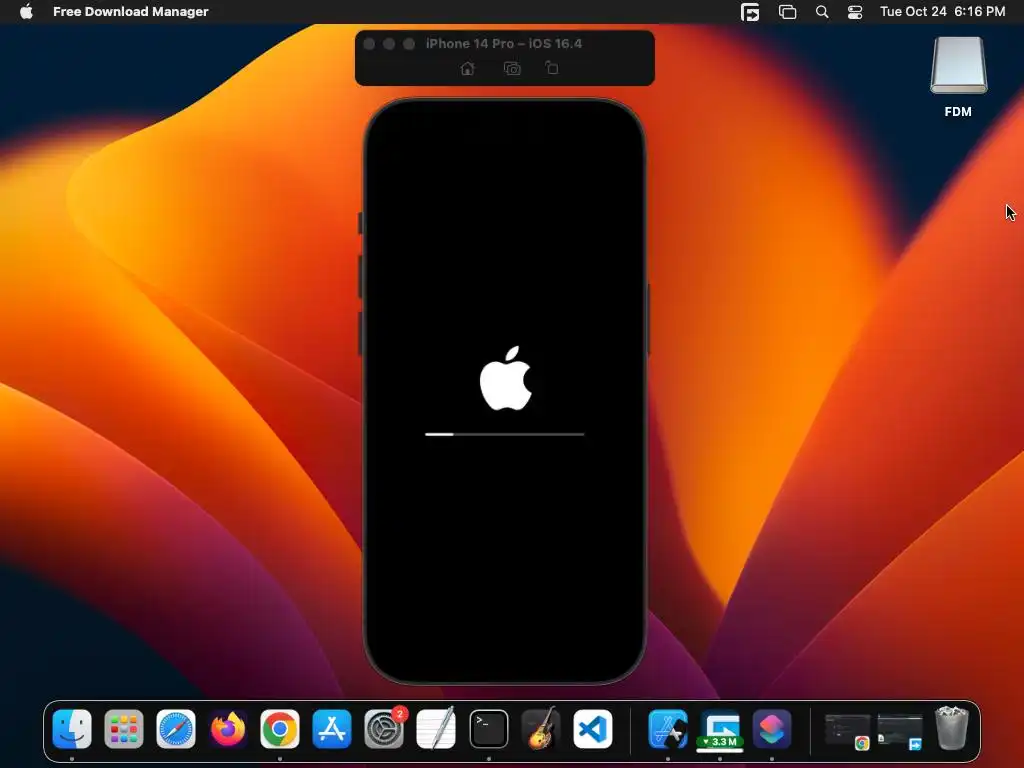
Task: Click the Simulator window close button
Action: [x=369, y=44]
